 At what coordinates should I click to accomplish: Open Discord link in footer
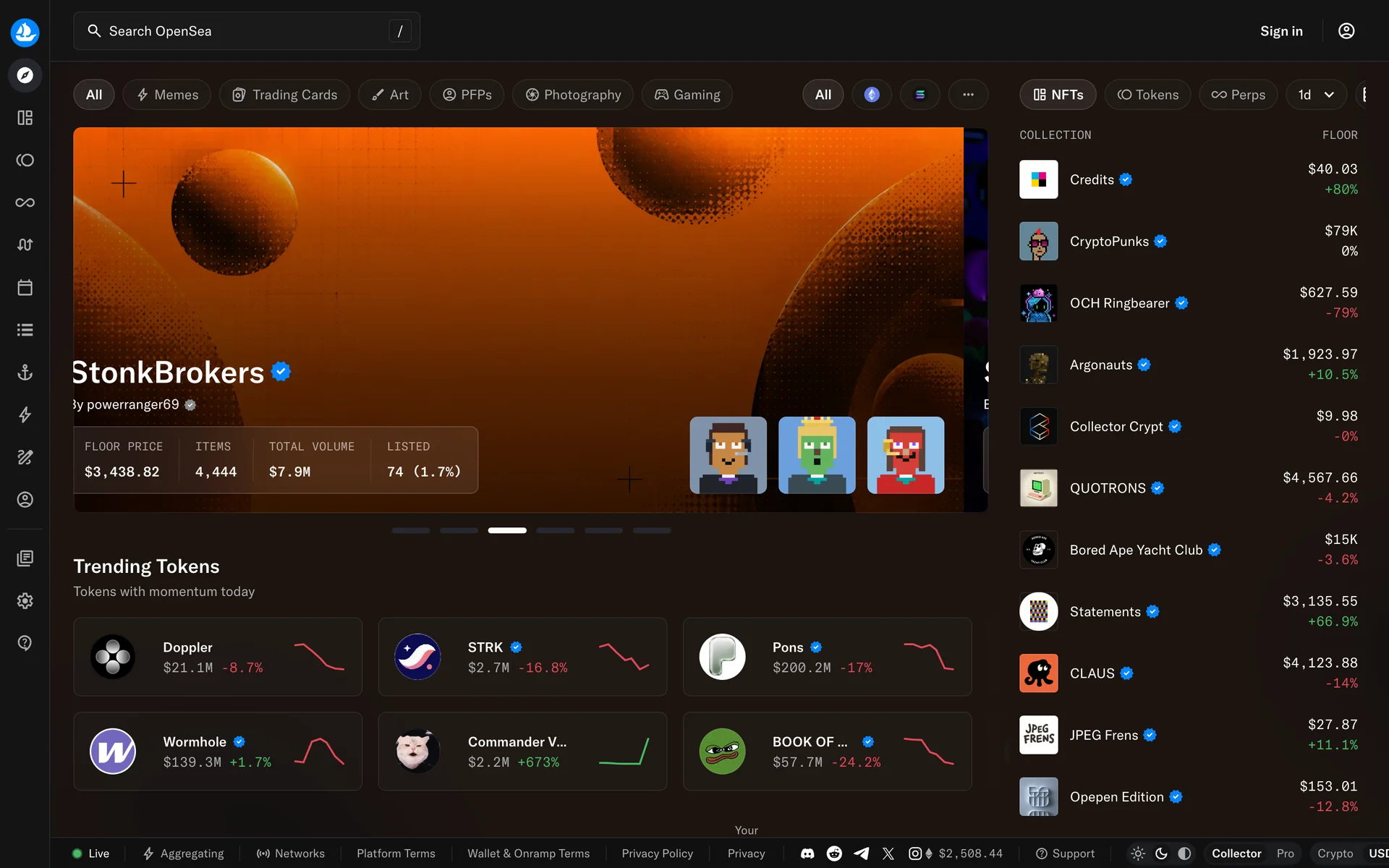807,854
